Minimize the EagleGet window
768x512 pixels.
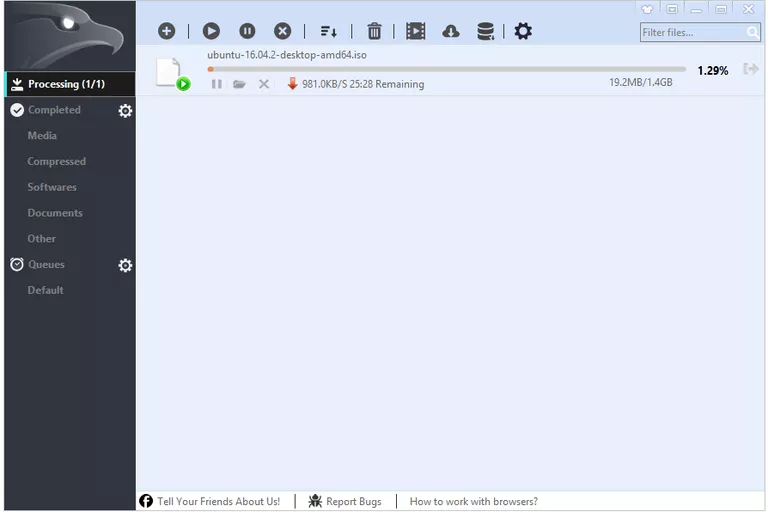(696, 9)
